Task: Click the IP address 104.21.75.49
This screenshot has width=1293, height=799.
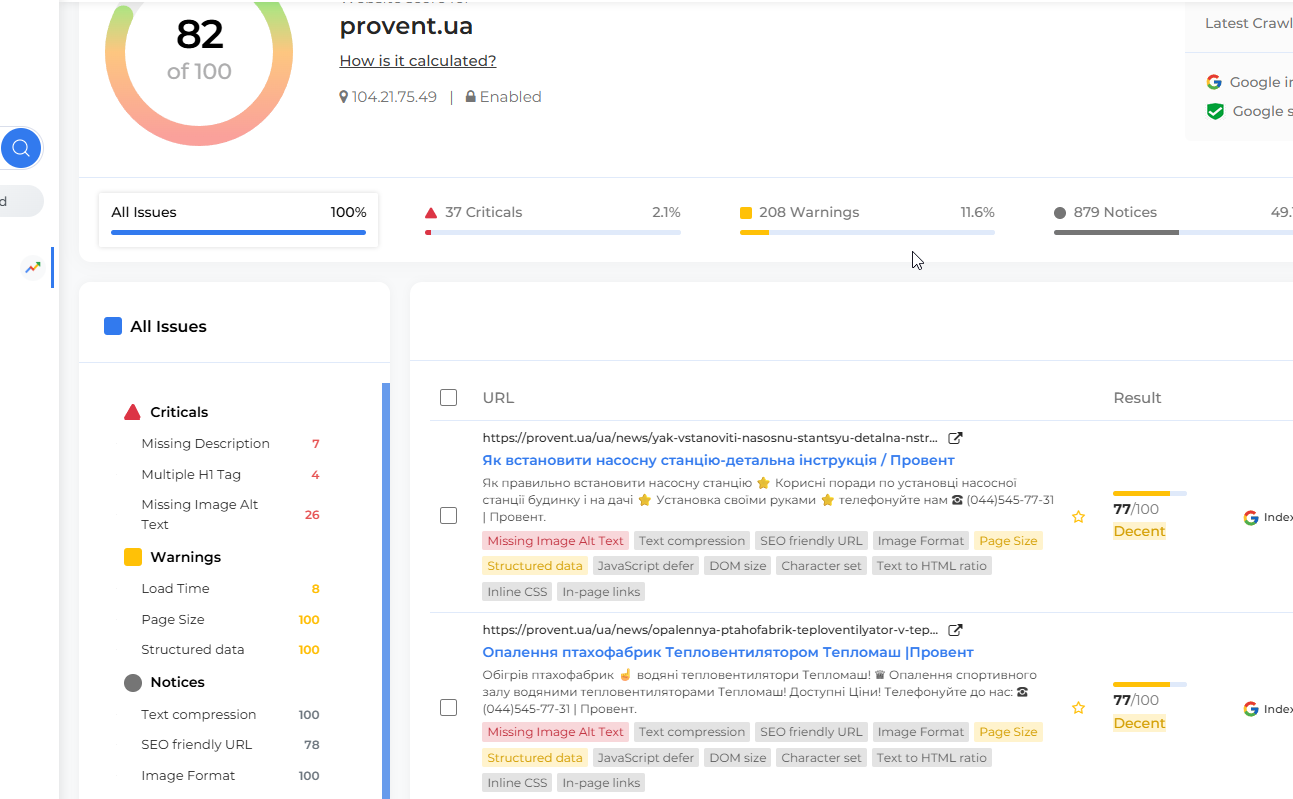Action: [x=394, y=97]
